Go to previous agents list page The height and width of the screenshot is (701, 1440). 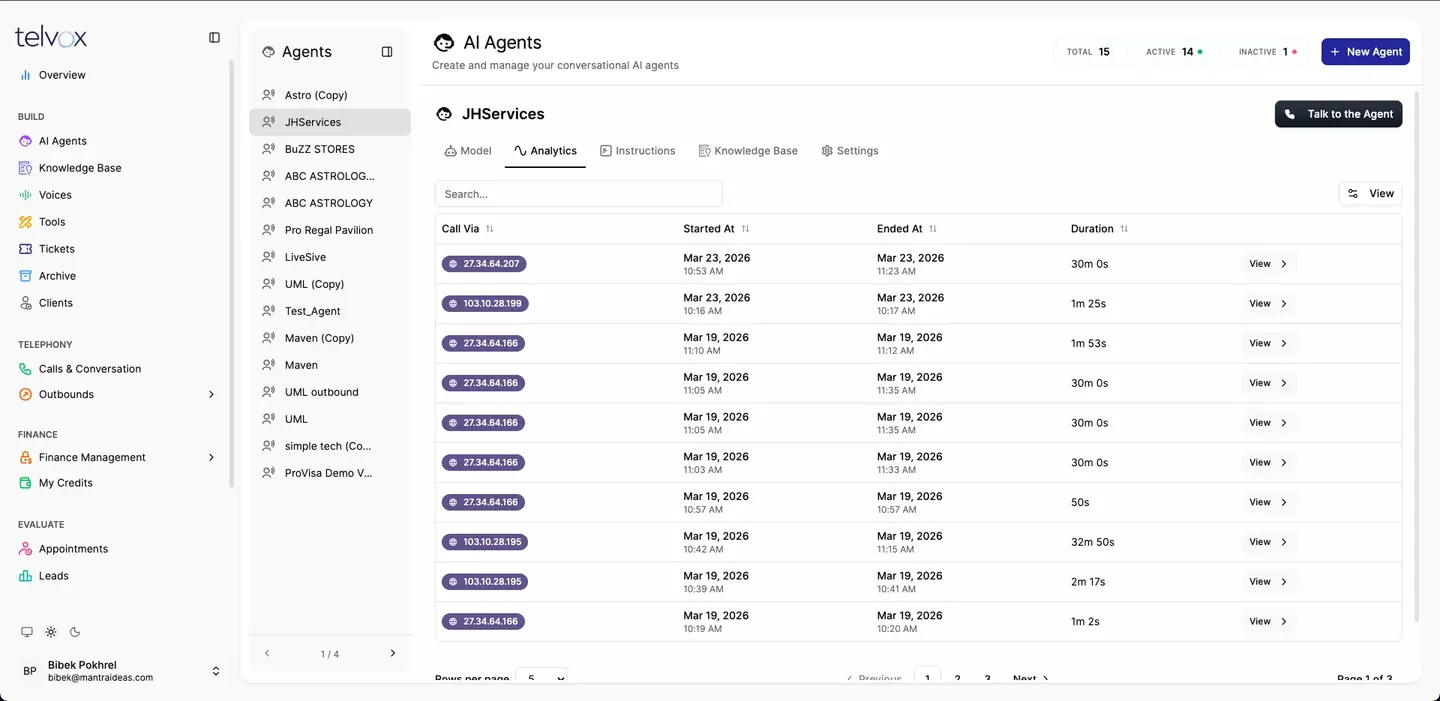point(267,653)
